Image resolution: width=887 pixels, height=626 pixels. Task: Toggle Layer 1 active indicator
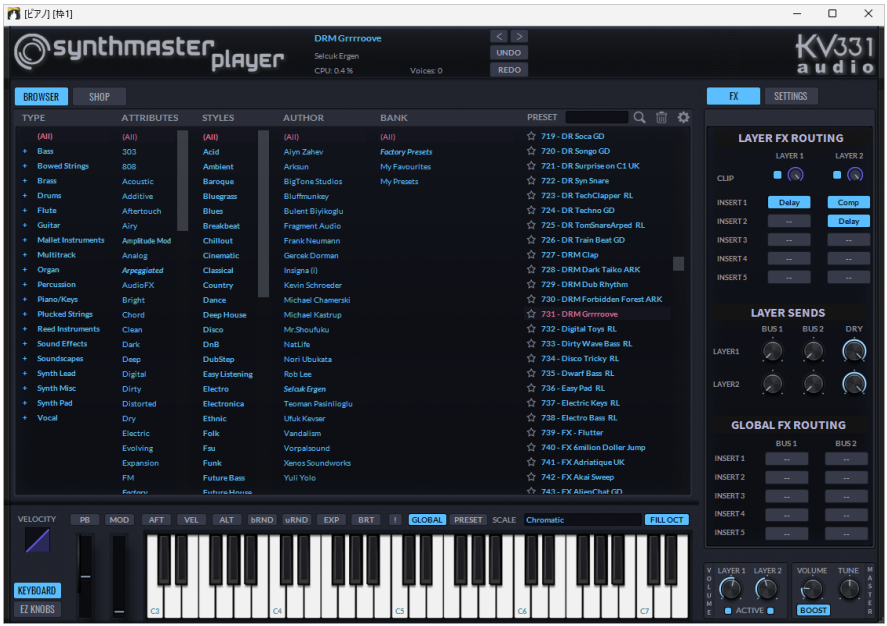[728, 611]
